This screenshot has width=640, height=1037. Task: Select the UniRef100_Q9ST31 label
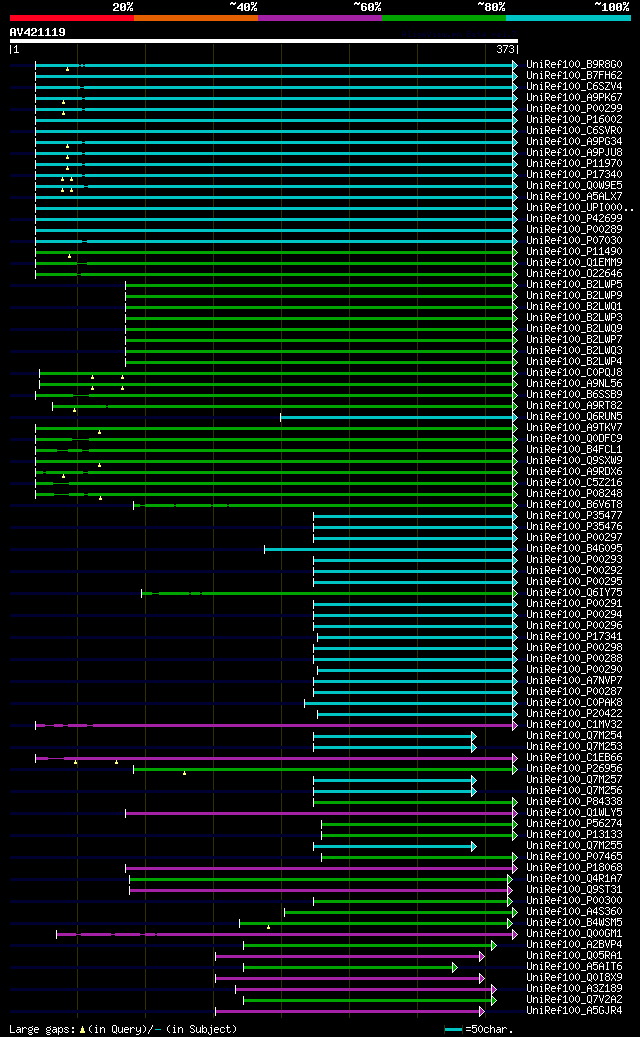574,889
